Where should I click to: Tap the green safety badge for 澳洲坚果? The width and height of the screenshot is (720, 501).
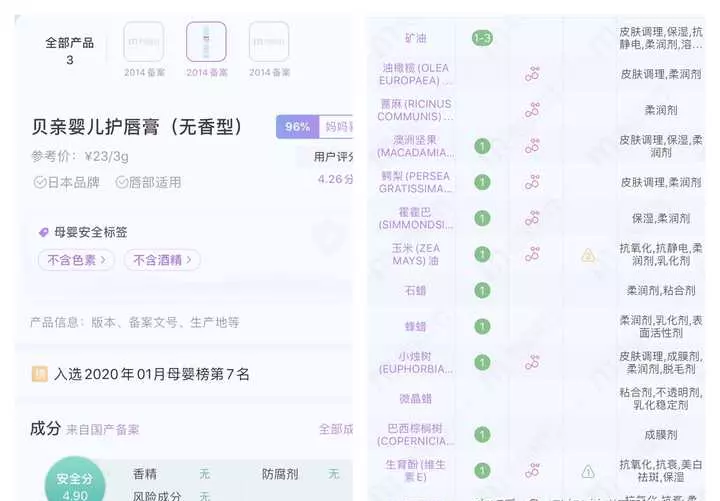(x=482, y=146)
